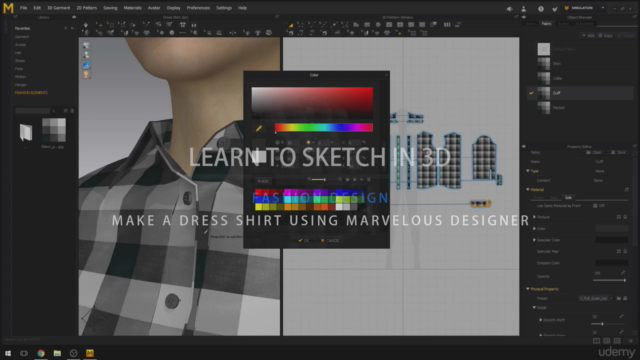Click the yellow Edit Pattern tool in 2D toolbar

click(x=291, y=25)
